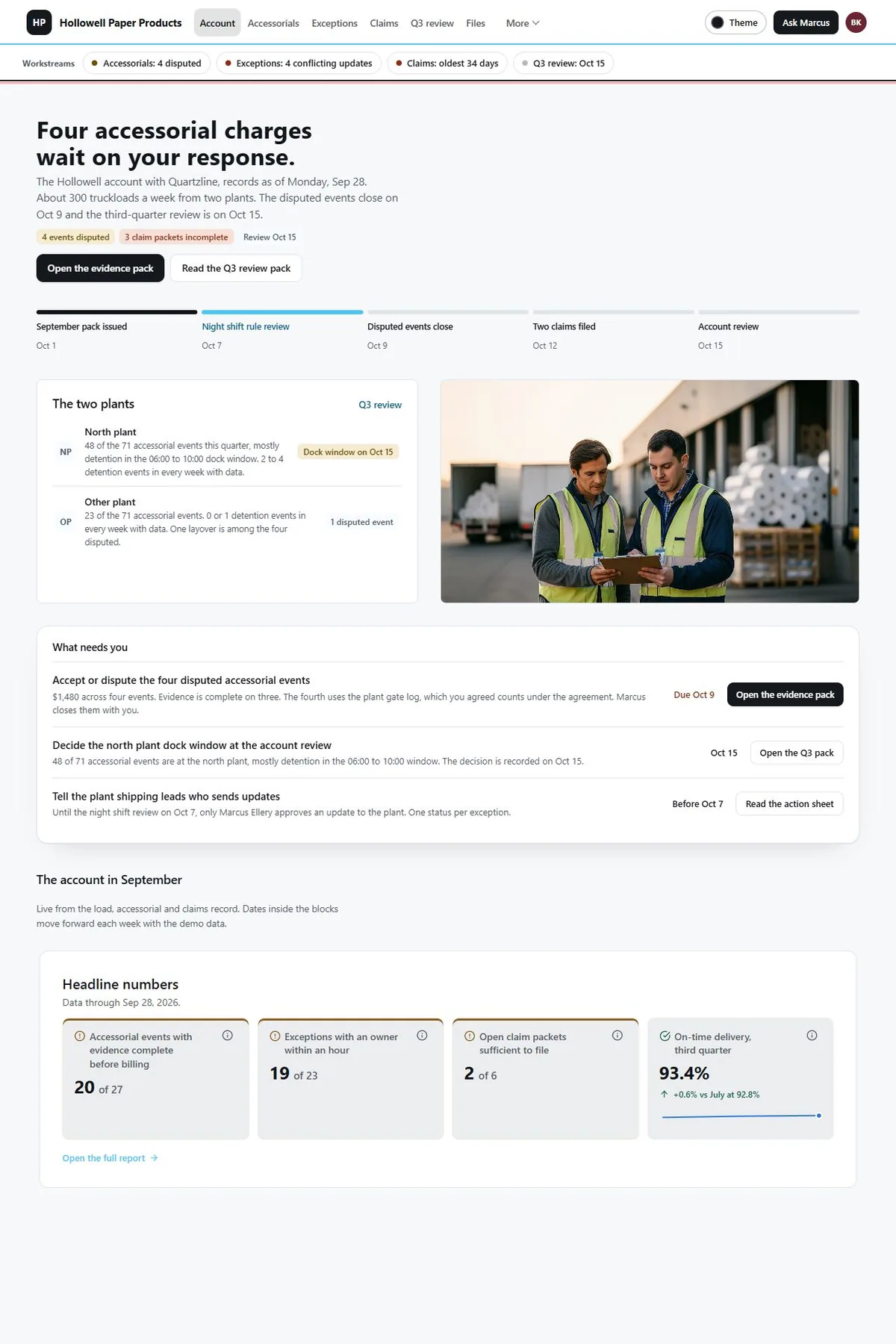
Task: Click check icon on On-time delivery card
Action: click(x=665, y=1036)
